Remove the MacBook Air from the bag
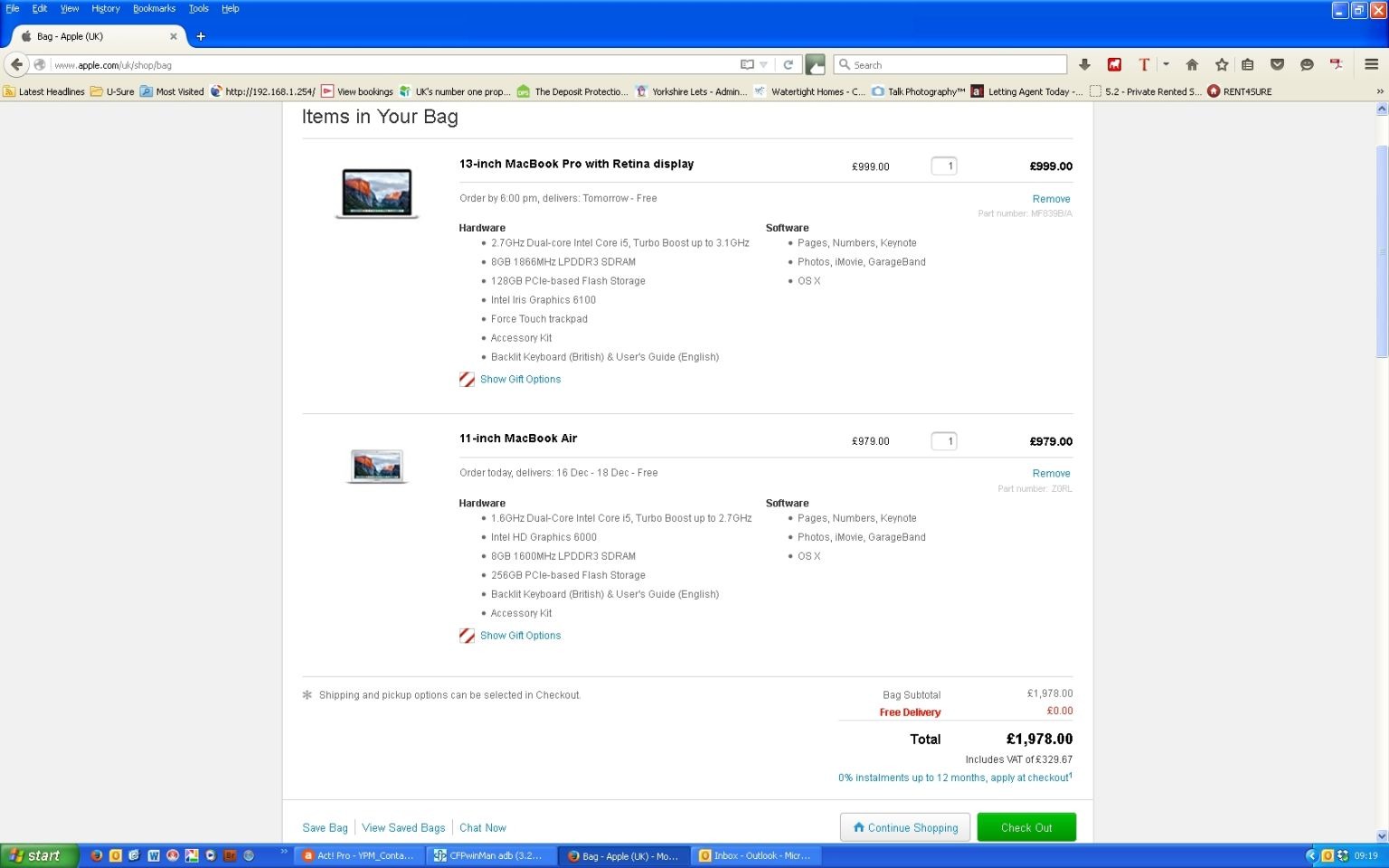Screen dimensions: 1389x868 point(1051,474)
